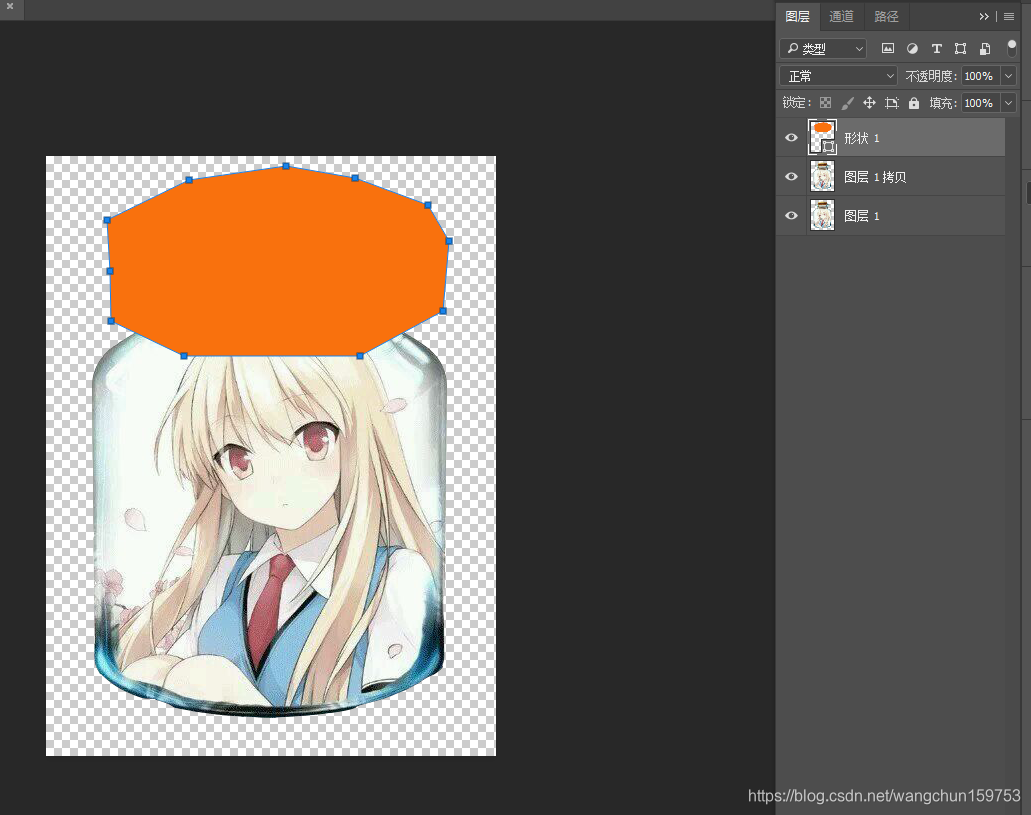Lock transparent pixels icon
1031x815 pixels.
(x=825, y=103)
